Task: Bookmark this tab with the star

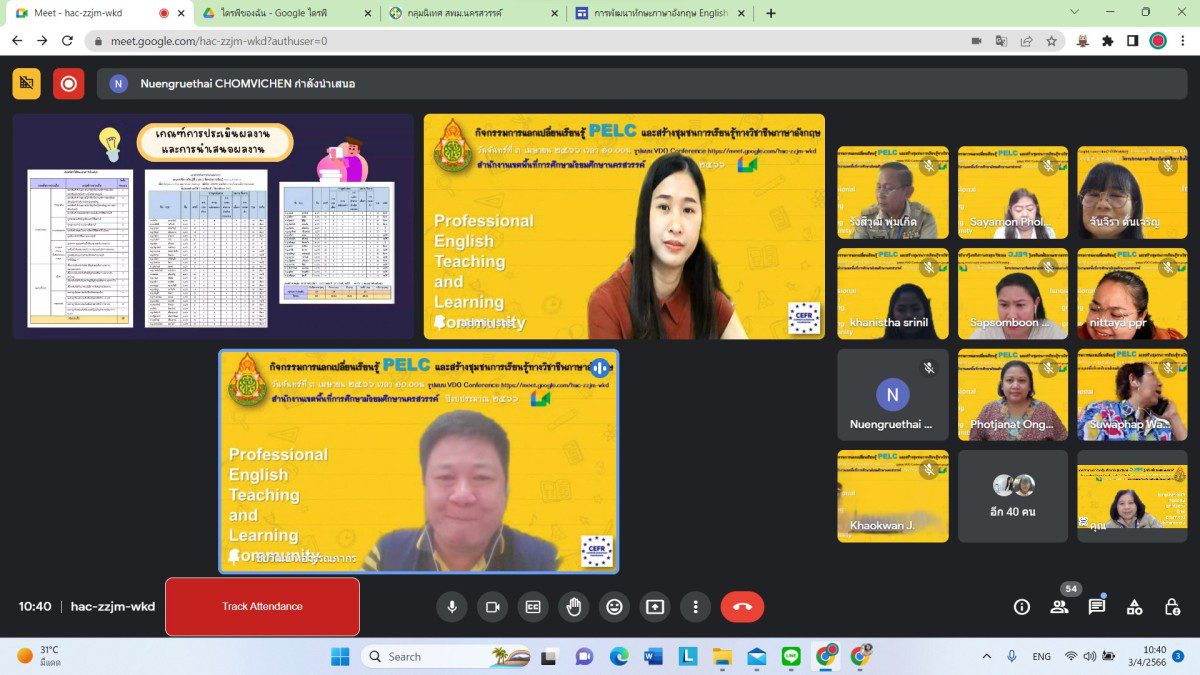Action: tap(1051, 41)
